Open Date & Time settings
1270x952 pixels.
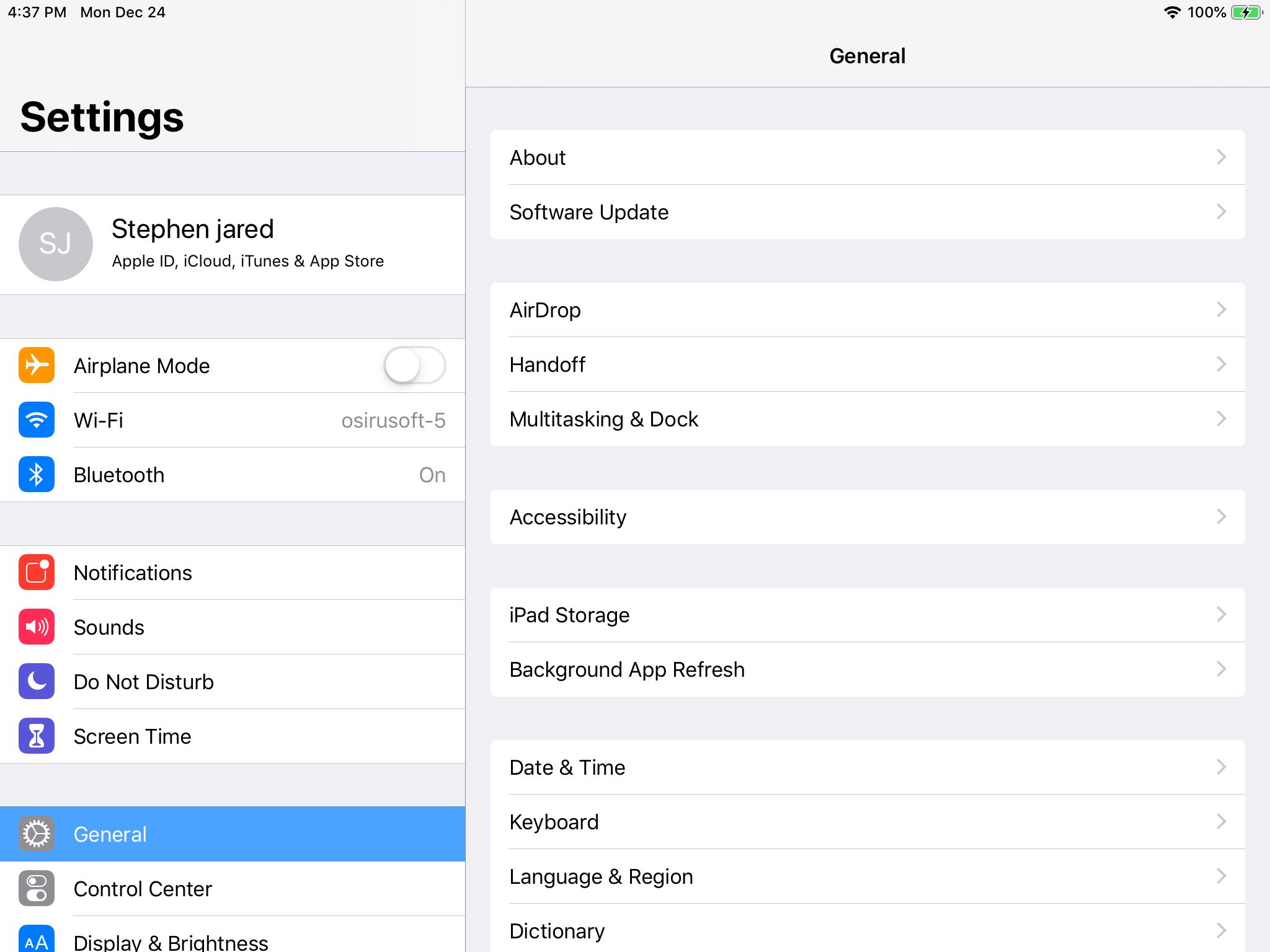click(x=868, y=767)
